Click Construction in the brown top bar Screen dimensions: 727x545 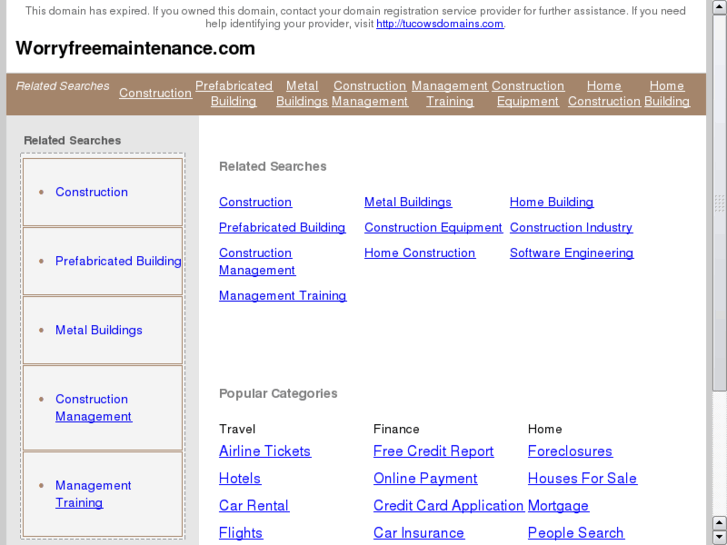coord(155,93)
